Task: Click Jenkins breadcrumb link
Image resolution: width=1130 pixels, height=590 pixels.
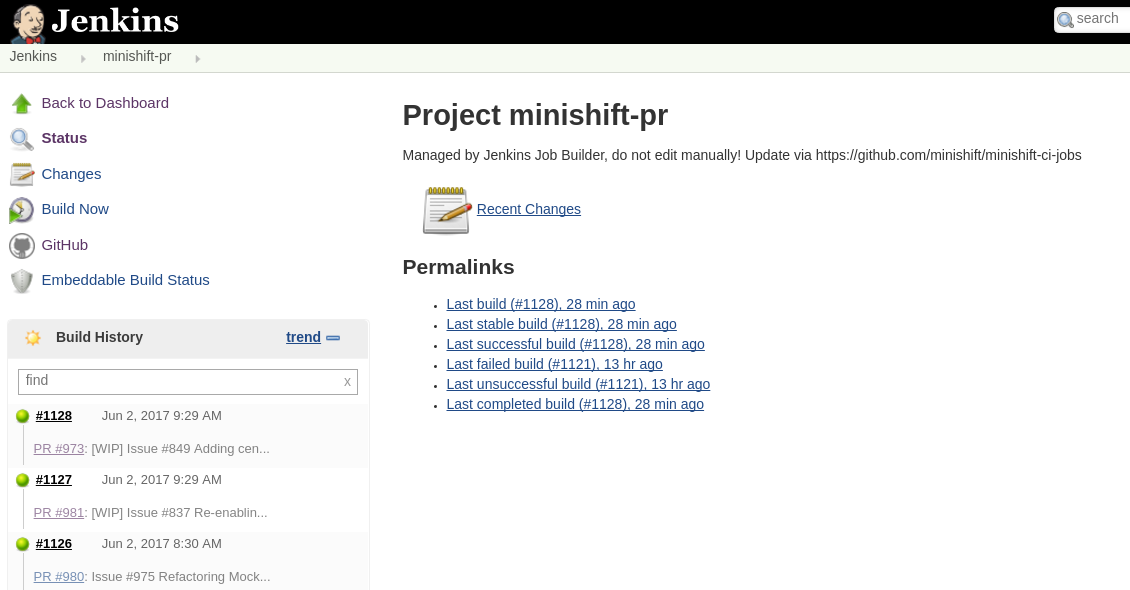Action: 33,56
